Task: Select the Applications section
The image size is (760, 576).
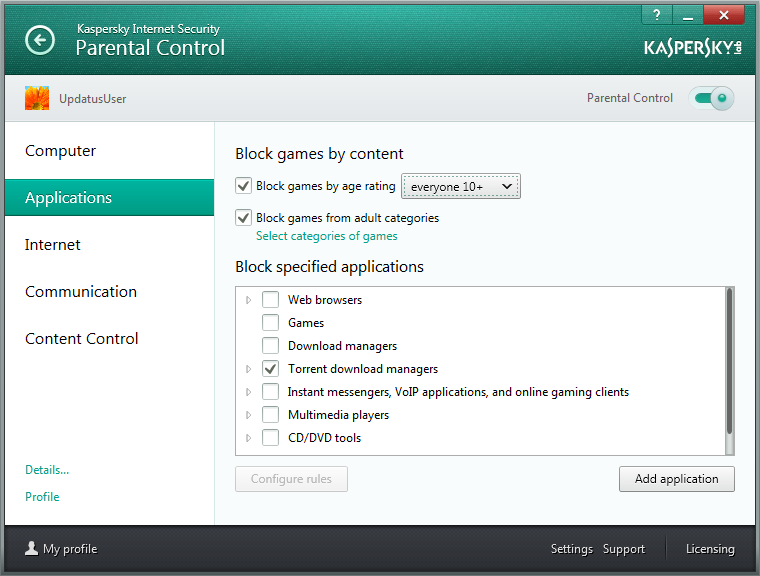Action: pyautogui.click(x=110, y=197)
